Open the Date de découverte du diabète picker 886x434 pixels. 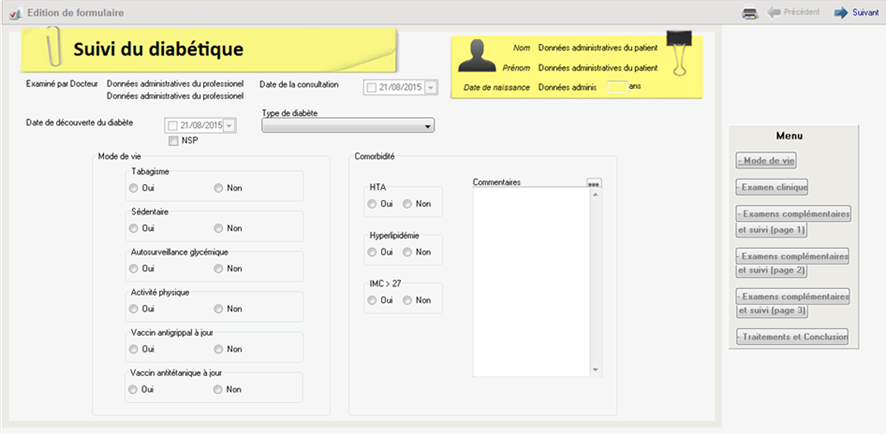(230, 125)
